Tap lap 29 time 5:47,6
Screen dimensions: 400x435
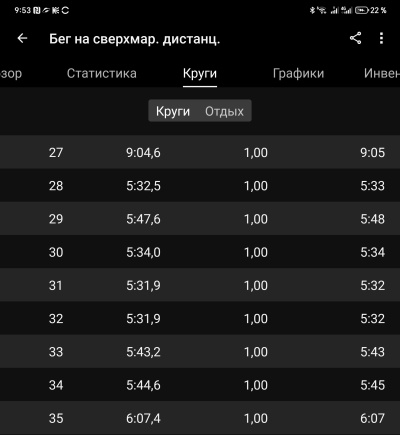pos(143,219)
